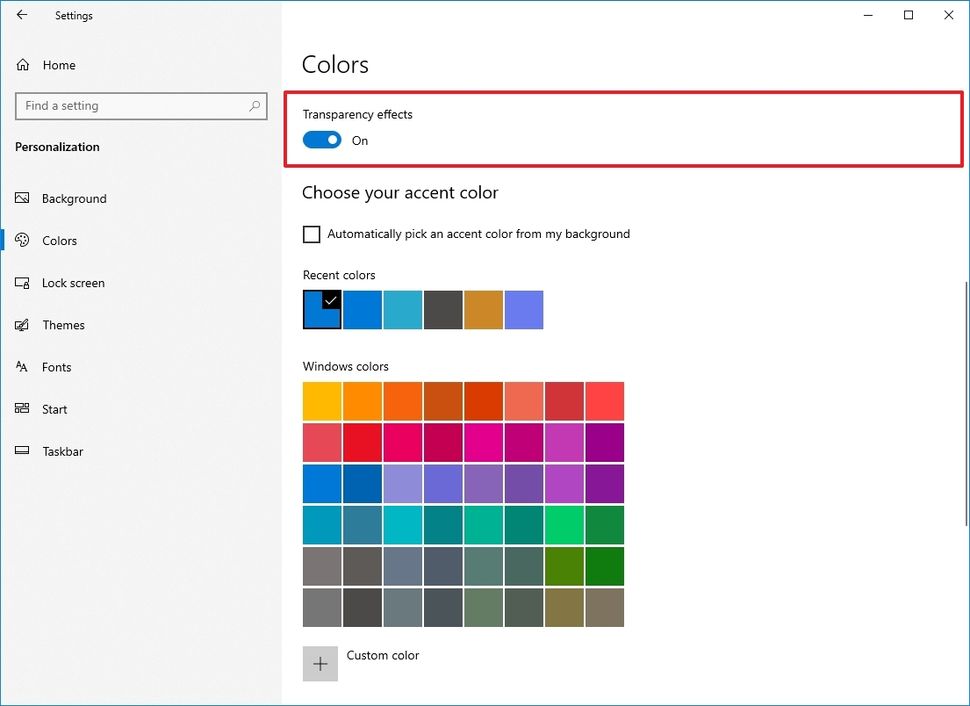This screenshot has width=970, height=706.
Task: Click the Themes paint icon
Action: pyautogui.click(x=23, y=325)
